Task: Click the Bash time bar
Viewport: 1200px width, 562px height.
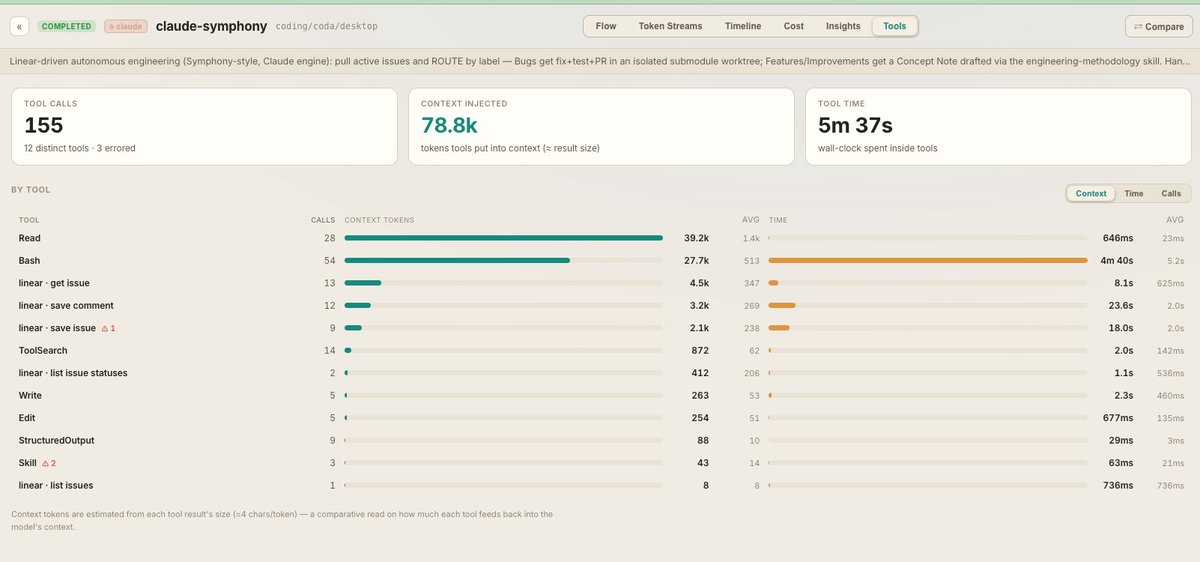Action: [927, 260]
